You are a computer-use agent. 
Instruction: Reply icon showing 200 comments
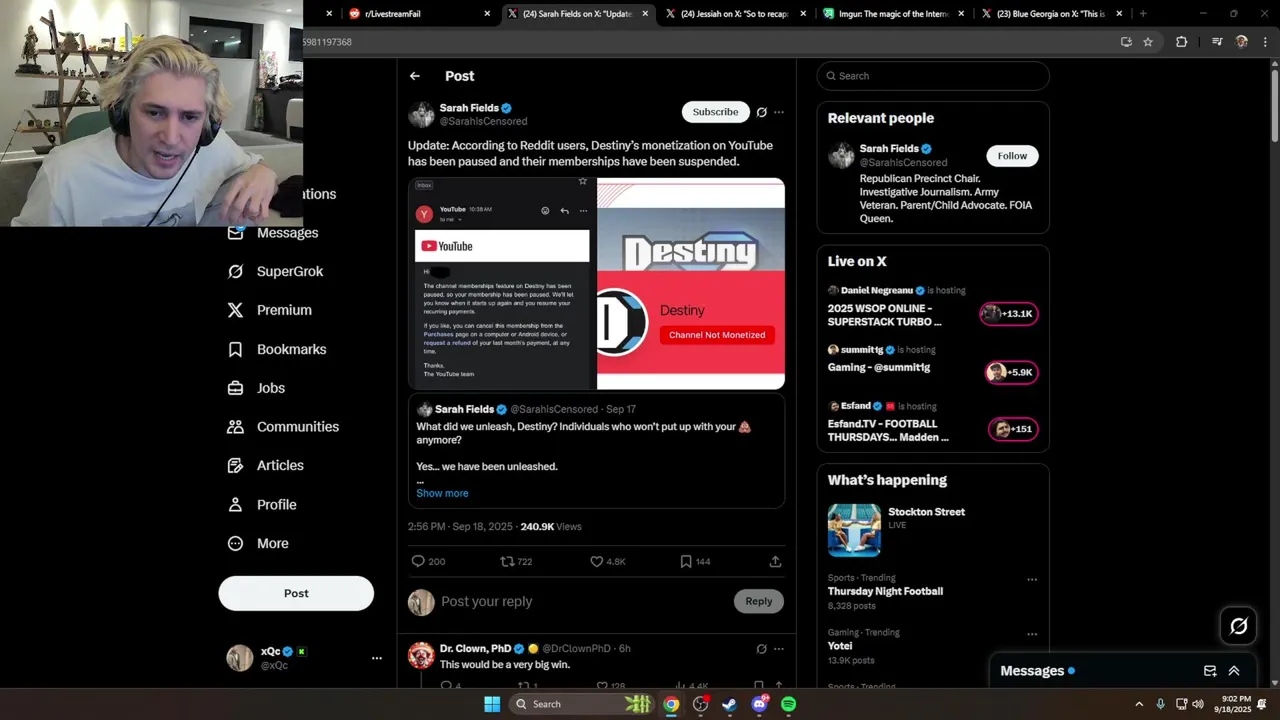429,562
